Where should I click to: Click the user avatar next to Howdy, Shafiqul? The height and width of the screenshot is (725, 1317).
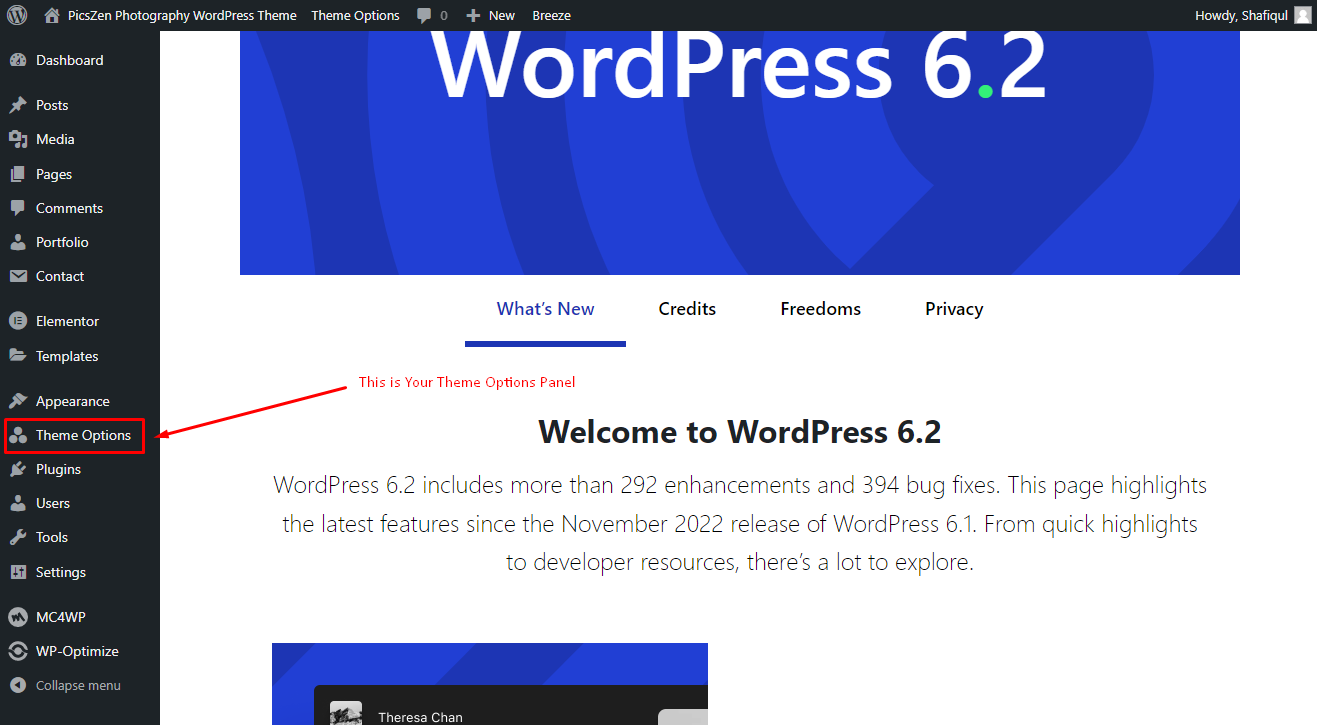[x=1302, y=15]
